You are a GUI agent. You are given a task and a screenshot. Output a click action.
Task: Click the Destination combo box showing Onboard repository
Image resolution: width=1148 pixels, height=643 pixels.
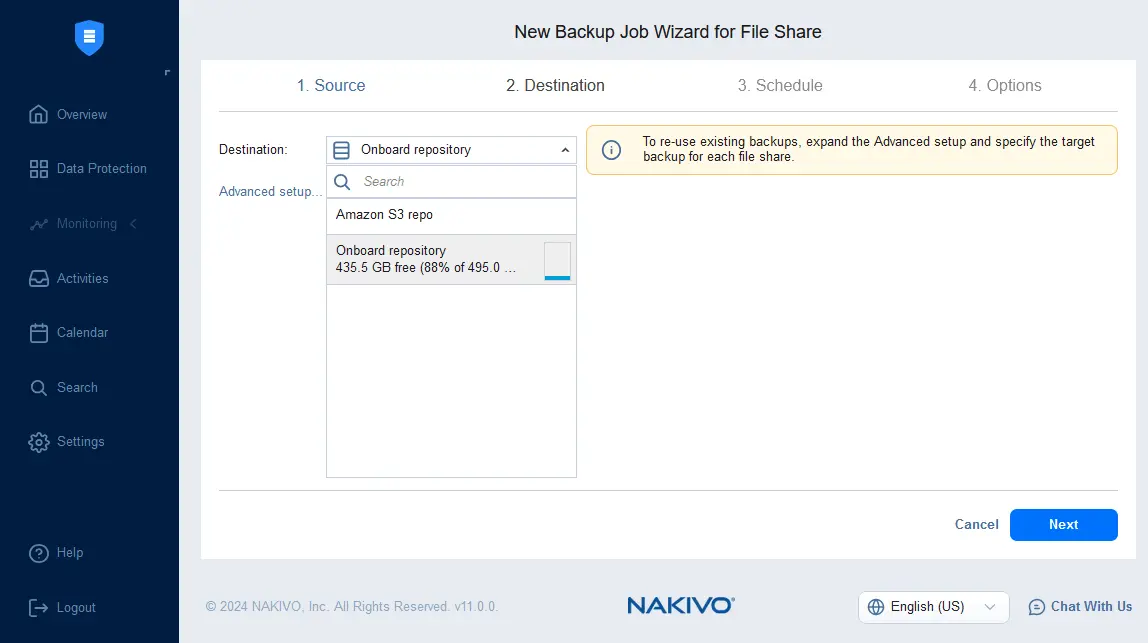451,150
